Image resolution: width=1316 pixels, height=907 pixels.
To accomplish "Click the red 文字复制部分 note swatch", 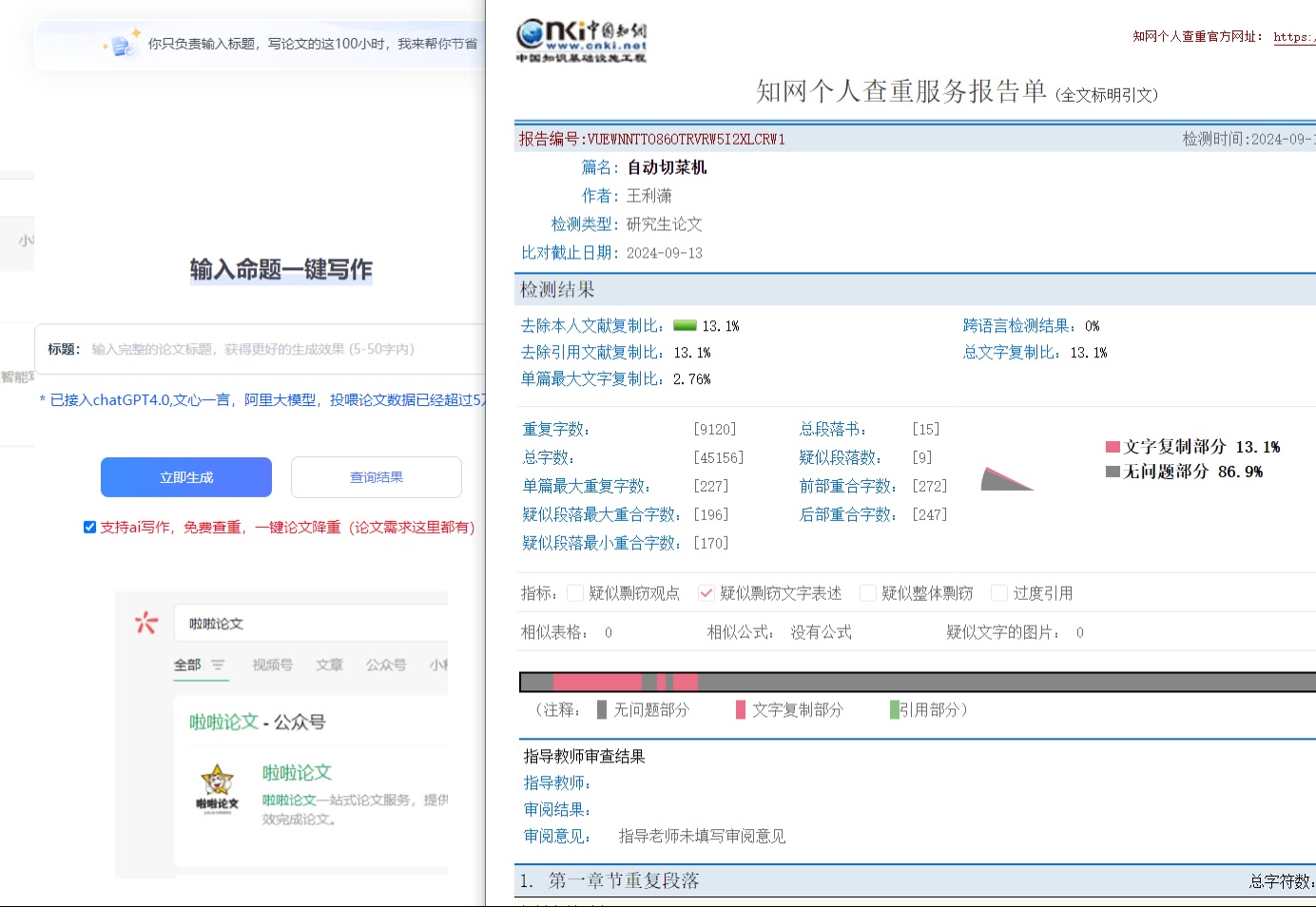I will click(741, 710).
